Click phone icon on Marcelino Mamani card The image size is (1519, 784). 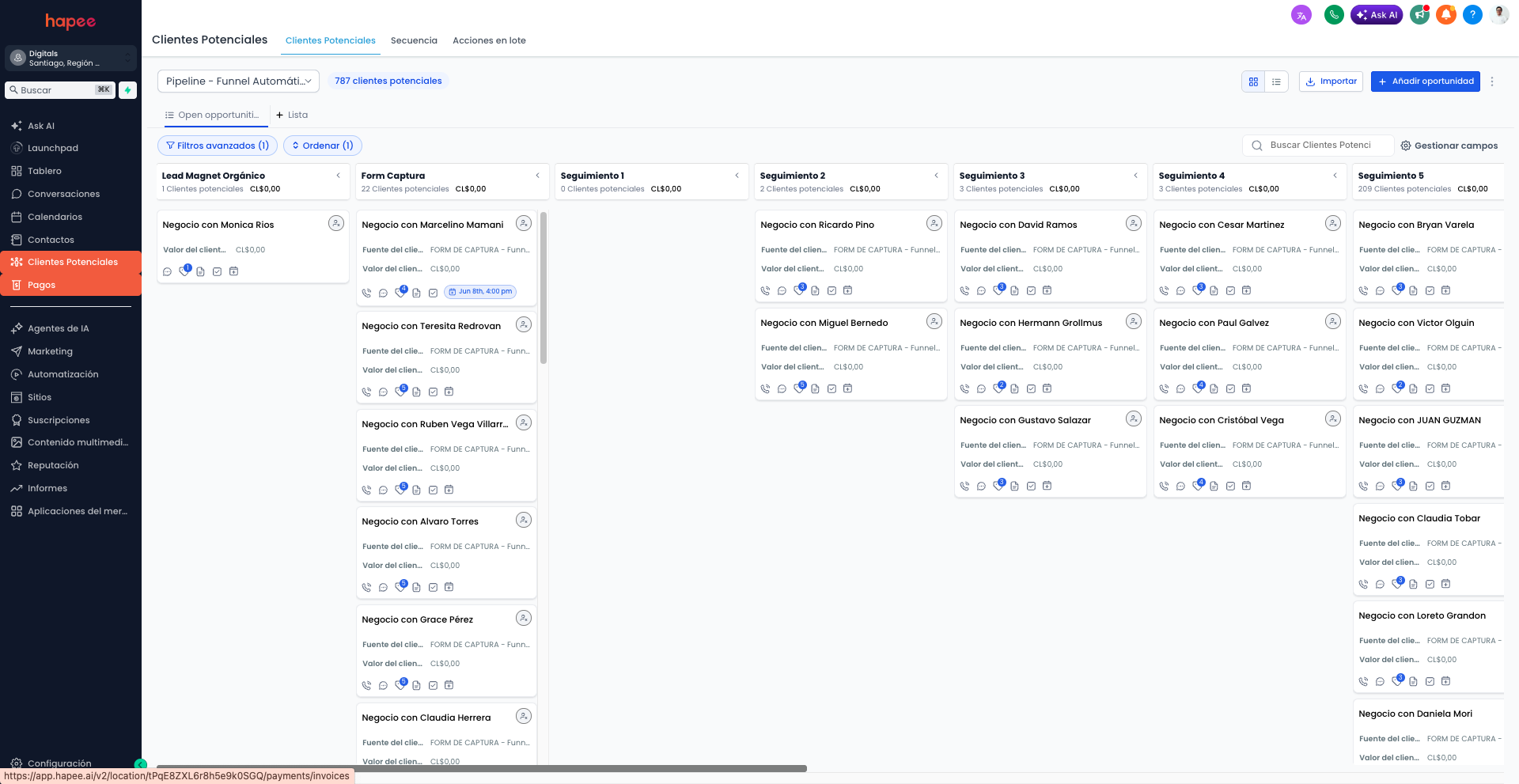point(366,293)
